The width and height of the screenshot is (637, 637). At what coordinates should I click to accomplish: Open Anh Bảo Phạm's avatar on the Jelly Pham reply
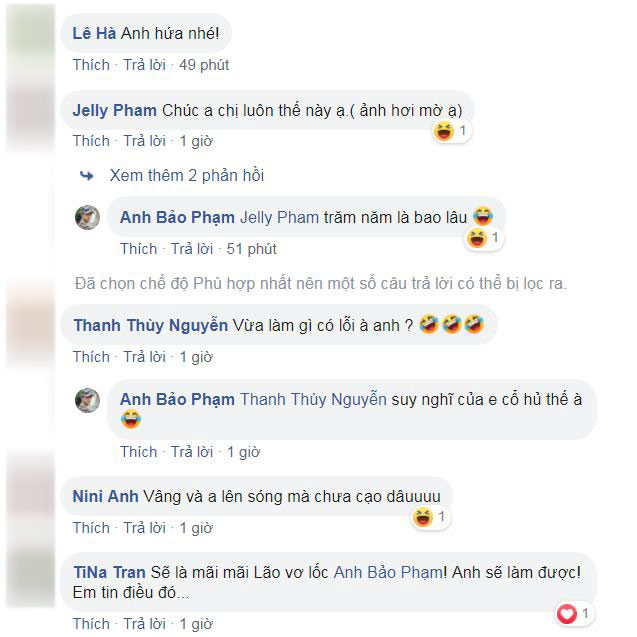87,217
